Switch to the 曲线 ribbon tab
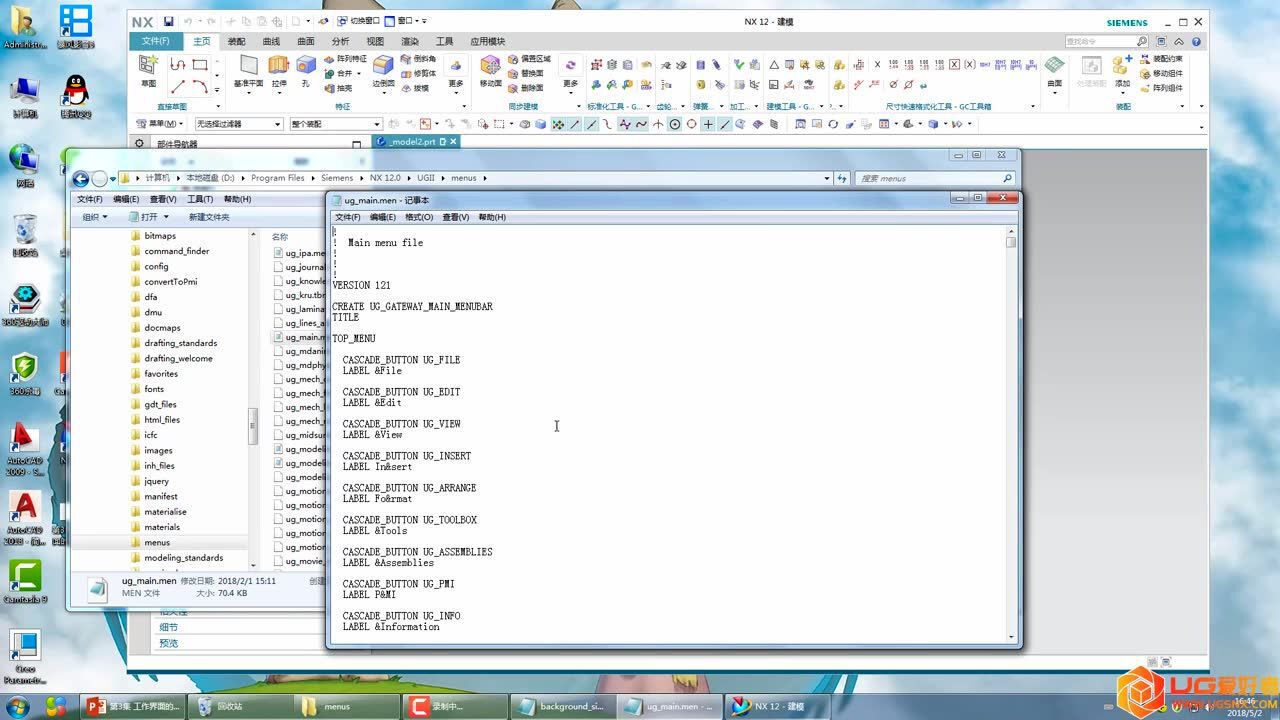The width and height of the screenshot is (1280, 720). click(x=271, y=41)
